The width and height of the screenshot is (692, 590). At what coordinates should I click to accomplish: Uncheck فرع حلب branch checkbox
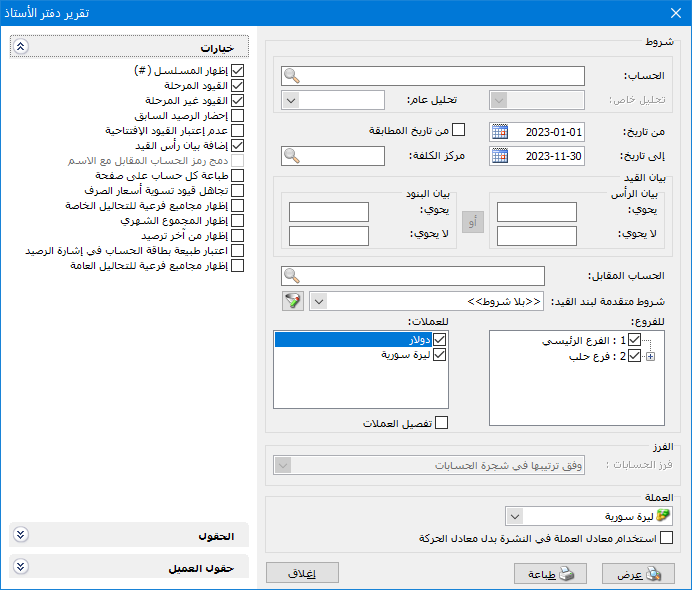pyautogui.click(x=634, y=356)
